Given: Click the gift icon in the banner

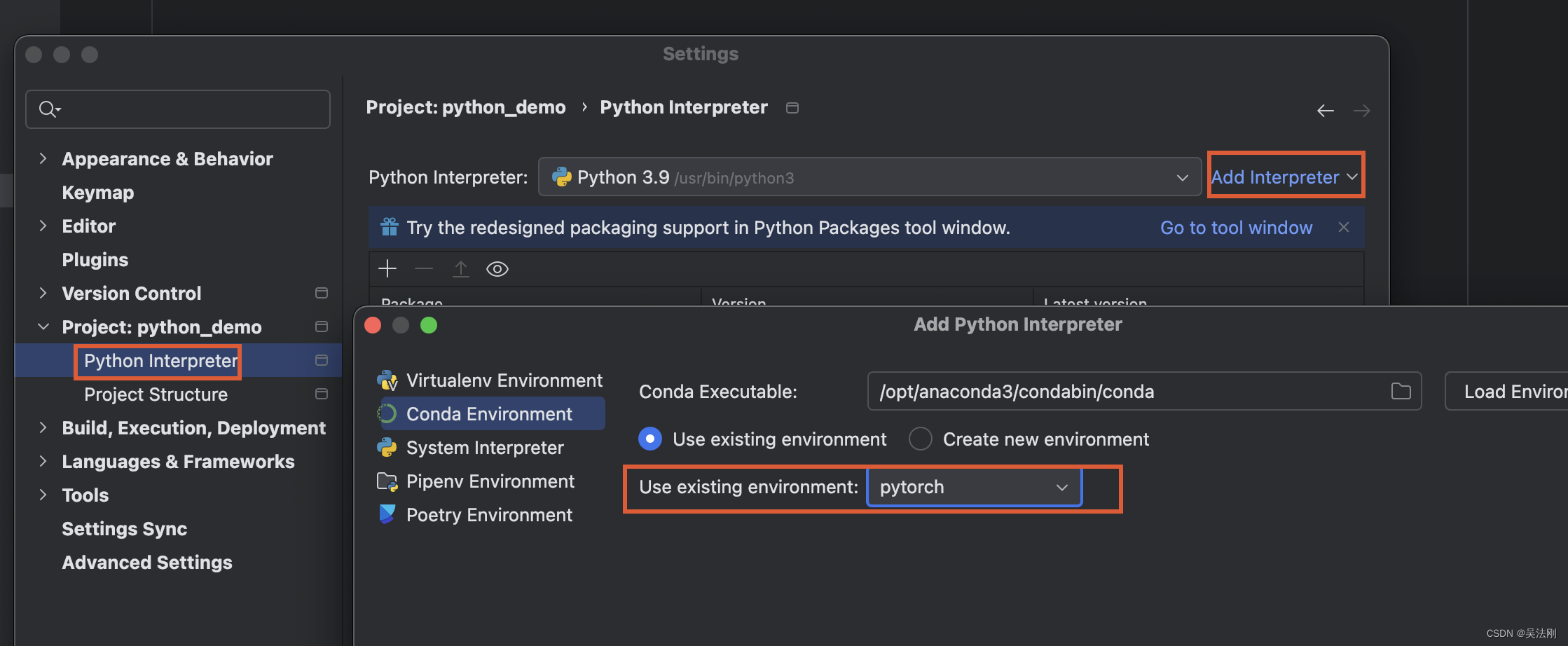Looking at the screenshot, I should tap(389, 227).
